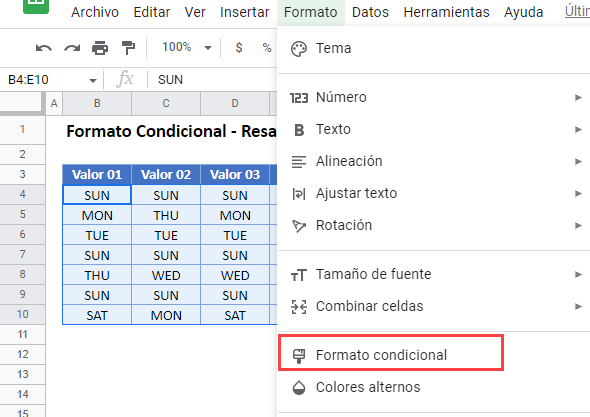590x417 pixels.
Task: Select the paint format roller icon
Action: tap(128, 48)
